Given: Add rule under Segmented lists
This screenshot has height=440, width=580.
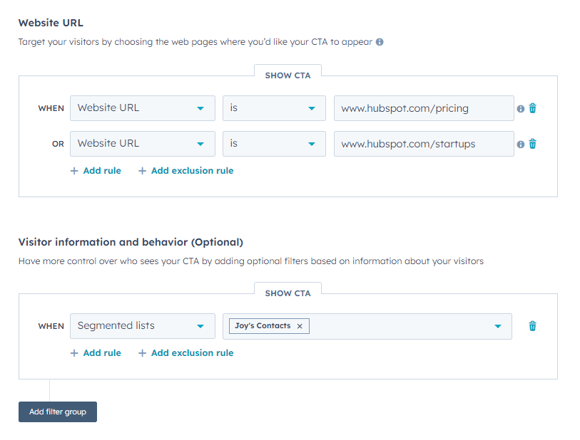Looking at the screenshot, I should pos(96,353).
